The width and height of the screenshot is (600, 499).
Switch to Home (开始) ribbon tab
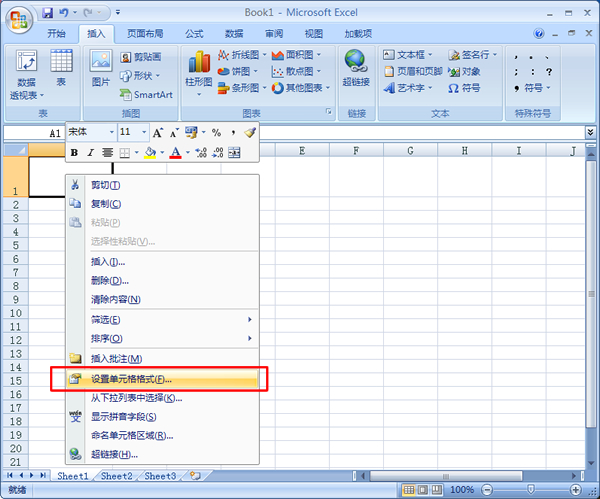(57, 34)
